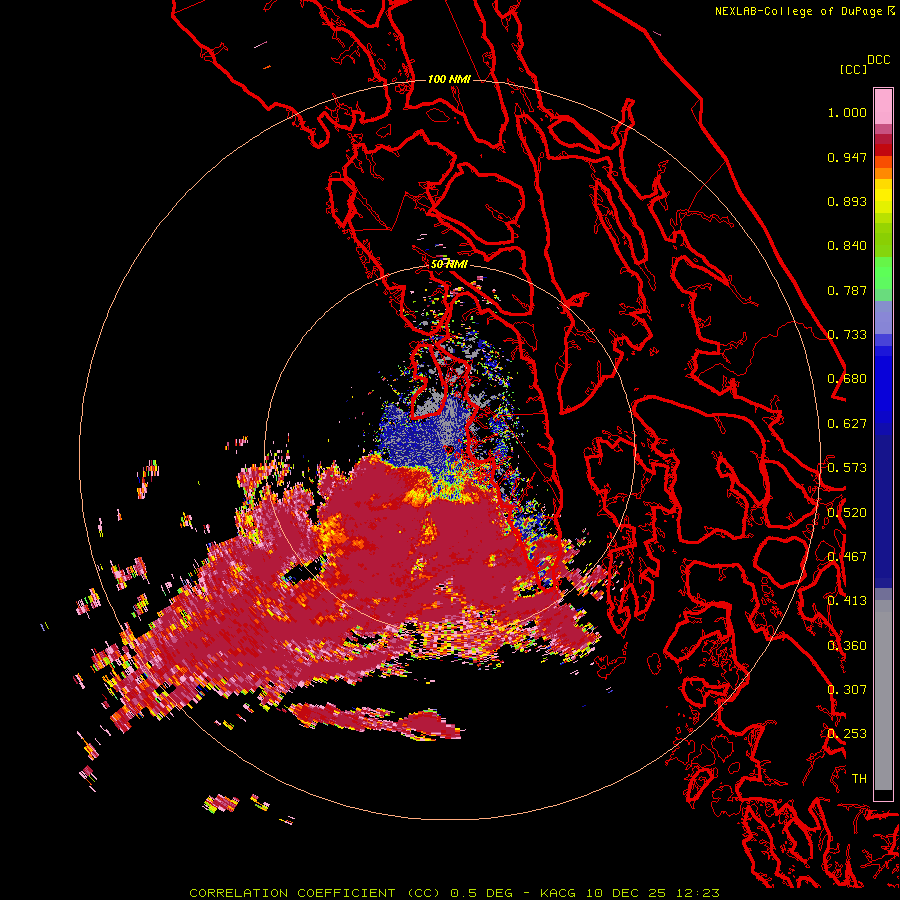900x900 pixels.
Task: Click the Correlation Coefficient KACG caption text
Action: 454,893
